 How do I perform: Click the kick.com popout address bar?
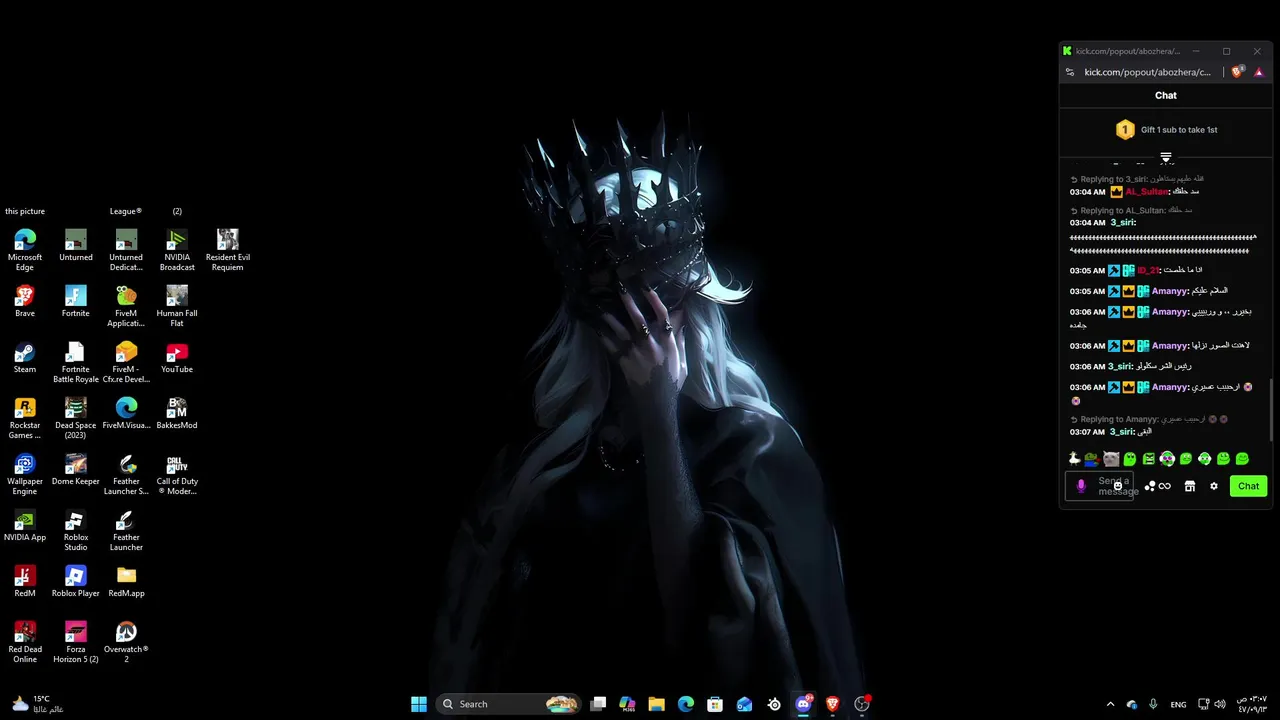point(1147,72)
